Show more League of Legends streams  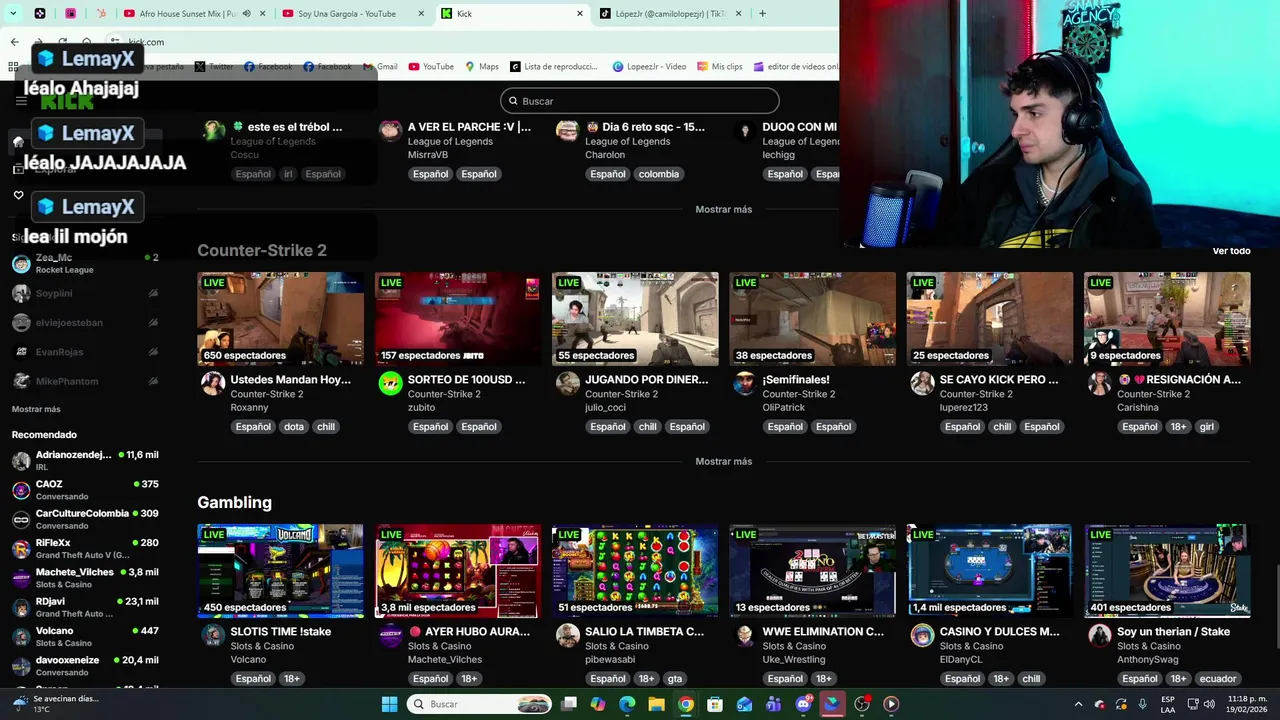[723, 209]
